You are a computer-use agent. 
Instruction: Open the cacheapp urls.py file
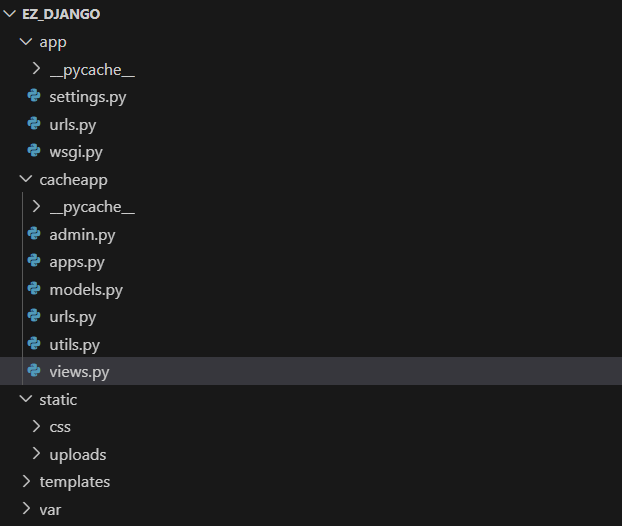point(72,317)
